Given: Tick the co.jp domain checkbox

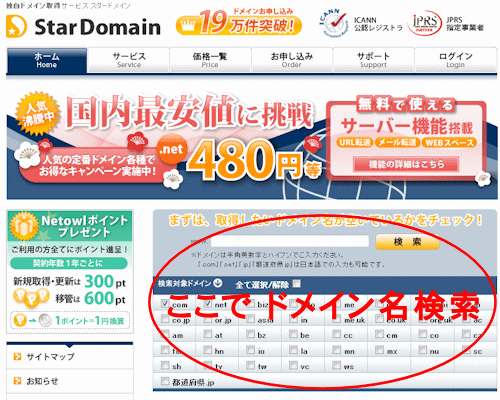Looking at the screenshot, I should 165,319.
